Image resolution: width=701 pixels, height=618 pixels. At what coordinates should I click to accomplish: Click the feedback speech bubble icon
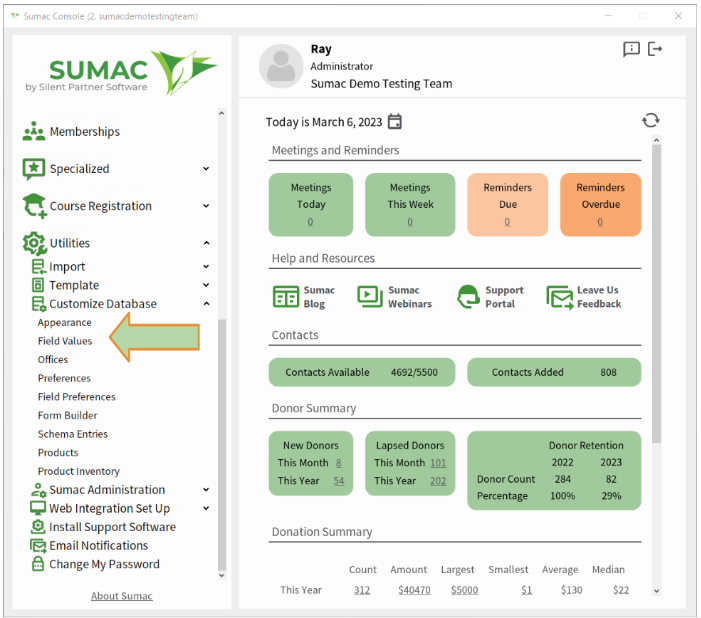631,49
